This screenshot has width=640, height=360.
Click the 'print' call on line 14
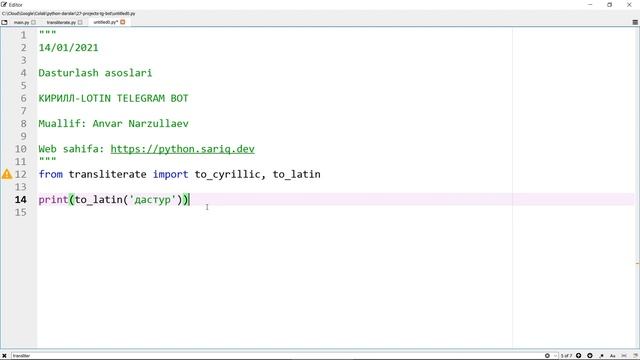point(53,200)
